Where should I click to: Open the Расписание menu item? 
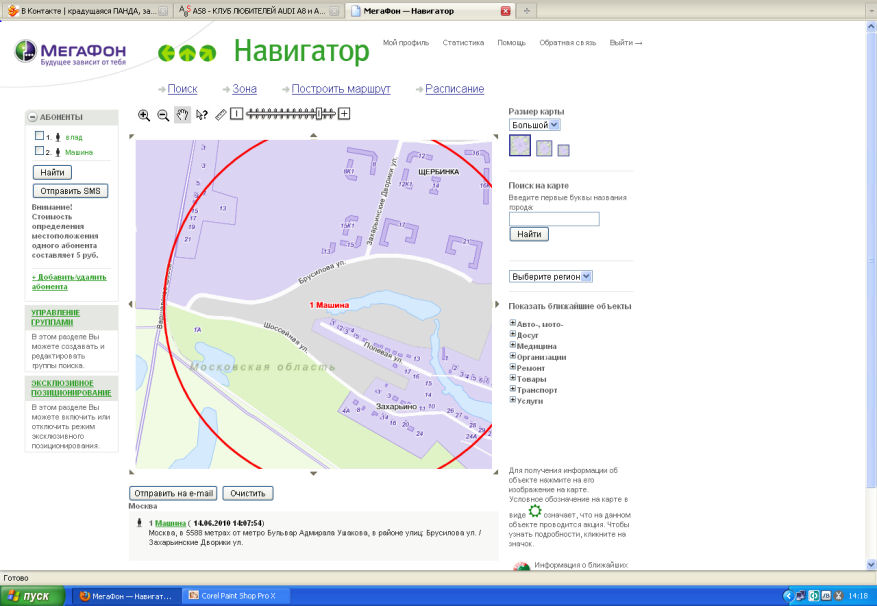click(454, 89)
